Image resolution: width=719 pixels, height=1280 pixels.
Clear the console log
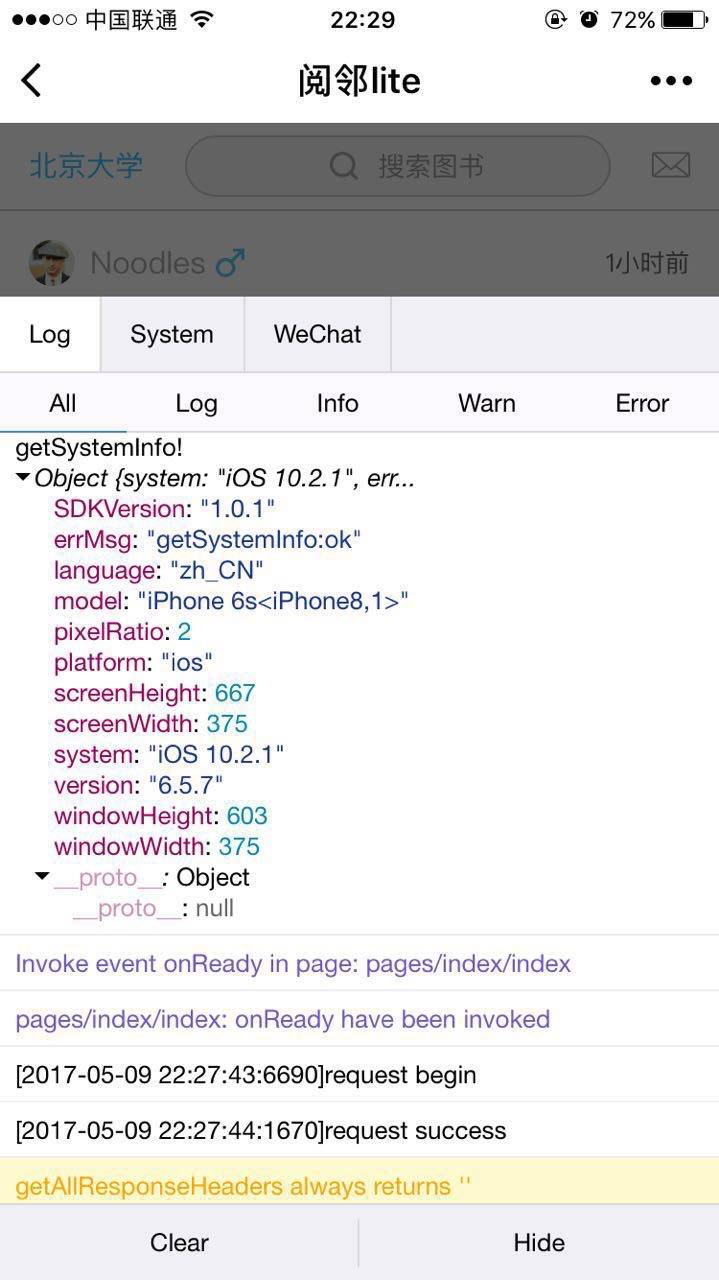[179, 1242]
